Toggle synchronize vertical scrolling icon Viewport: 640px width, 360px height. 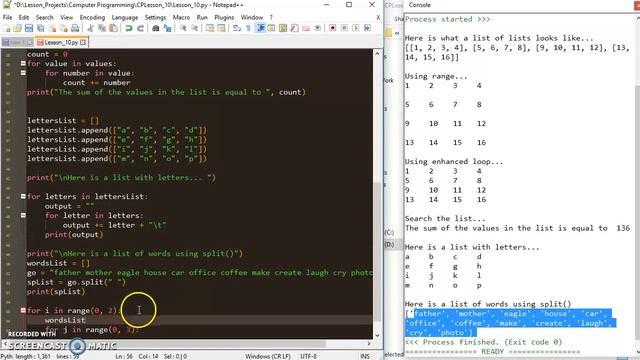[x=210, y=28]
